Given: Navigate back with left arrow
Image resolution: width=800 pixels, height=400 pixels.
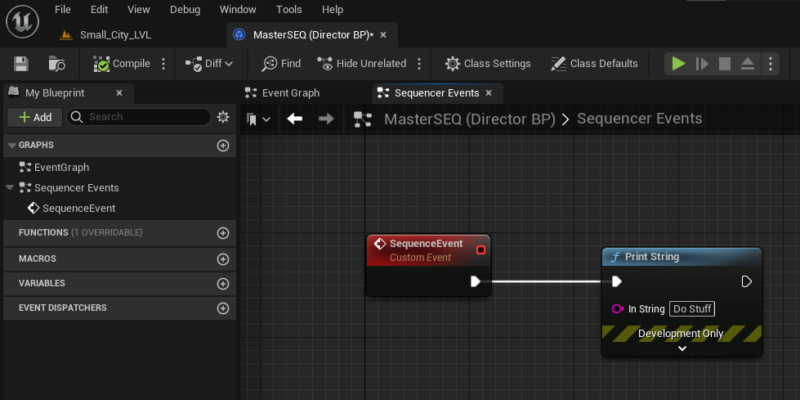Looking at the screenshot, I should coord(294,119).
